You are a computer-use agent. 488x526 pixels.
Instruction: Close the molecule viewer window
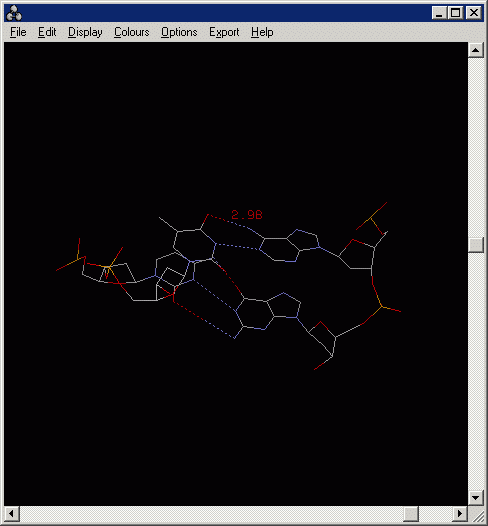(474, 13)
